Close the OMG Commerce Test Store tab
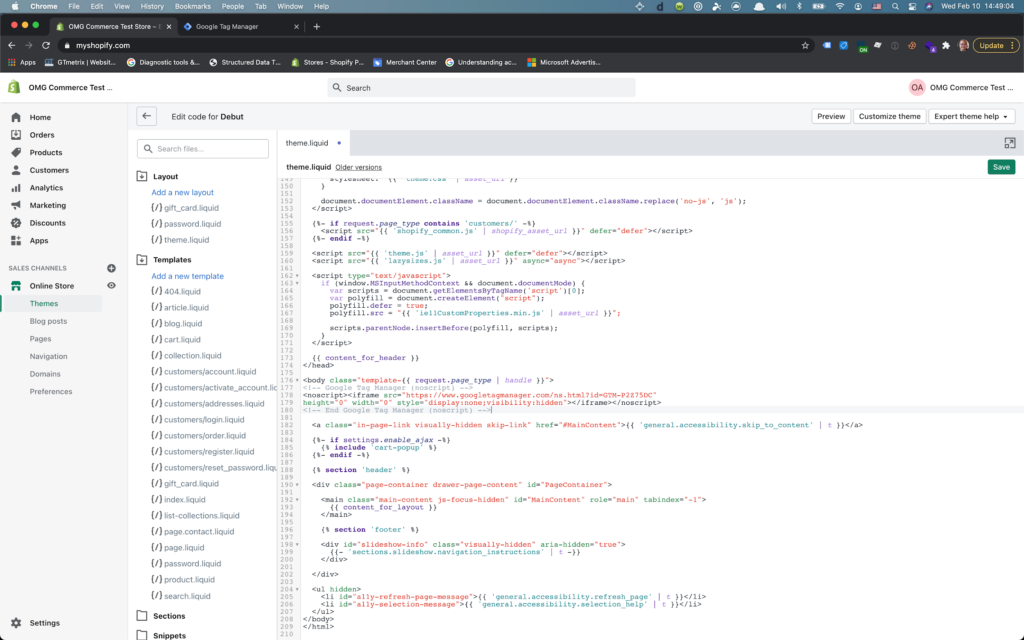 (x=169, y=27)
